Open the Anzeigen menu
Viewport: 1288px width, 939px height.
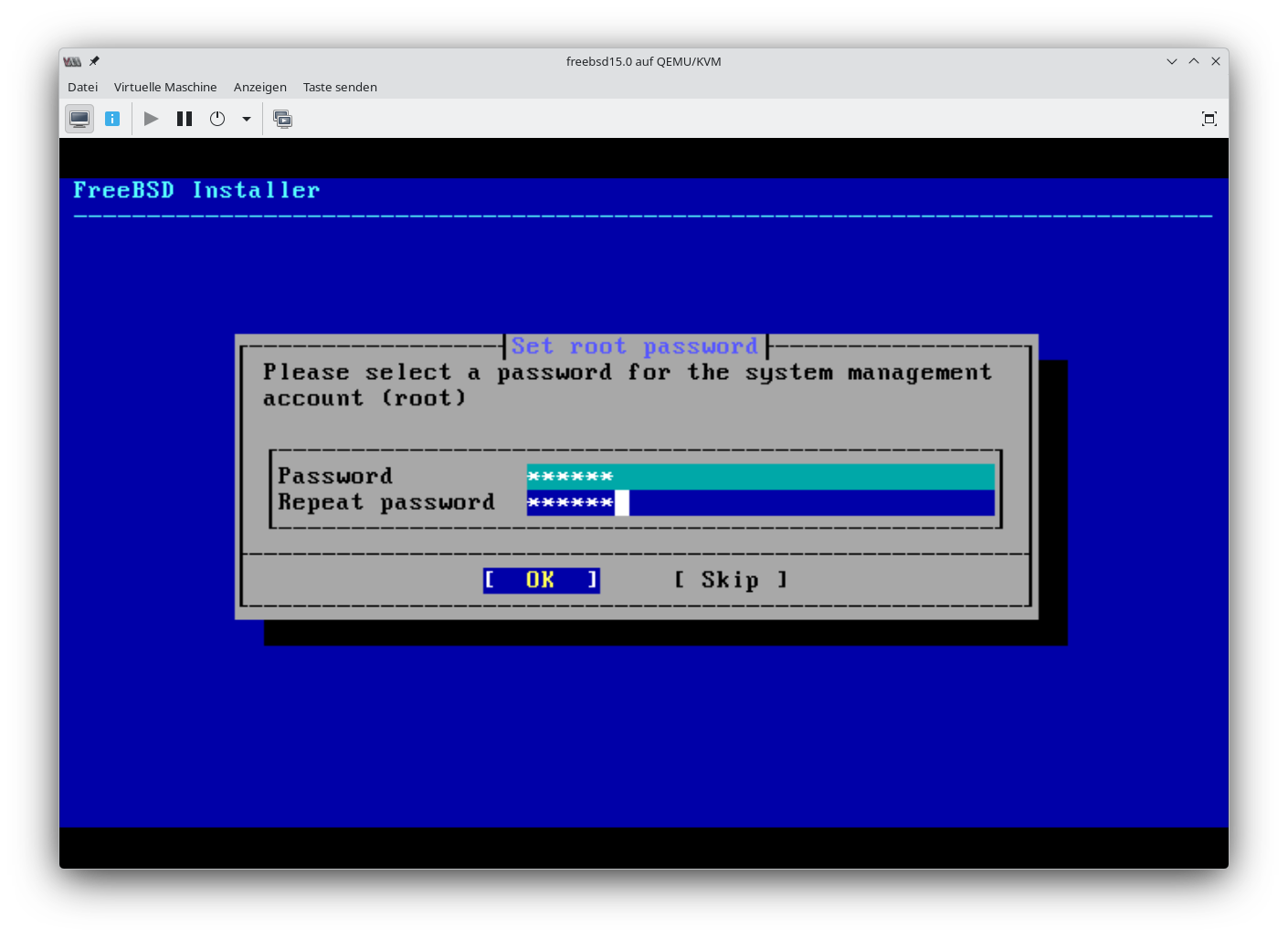(259, 87)
